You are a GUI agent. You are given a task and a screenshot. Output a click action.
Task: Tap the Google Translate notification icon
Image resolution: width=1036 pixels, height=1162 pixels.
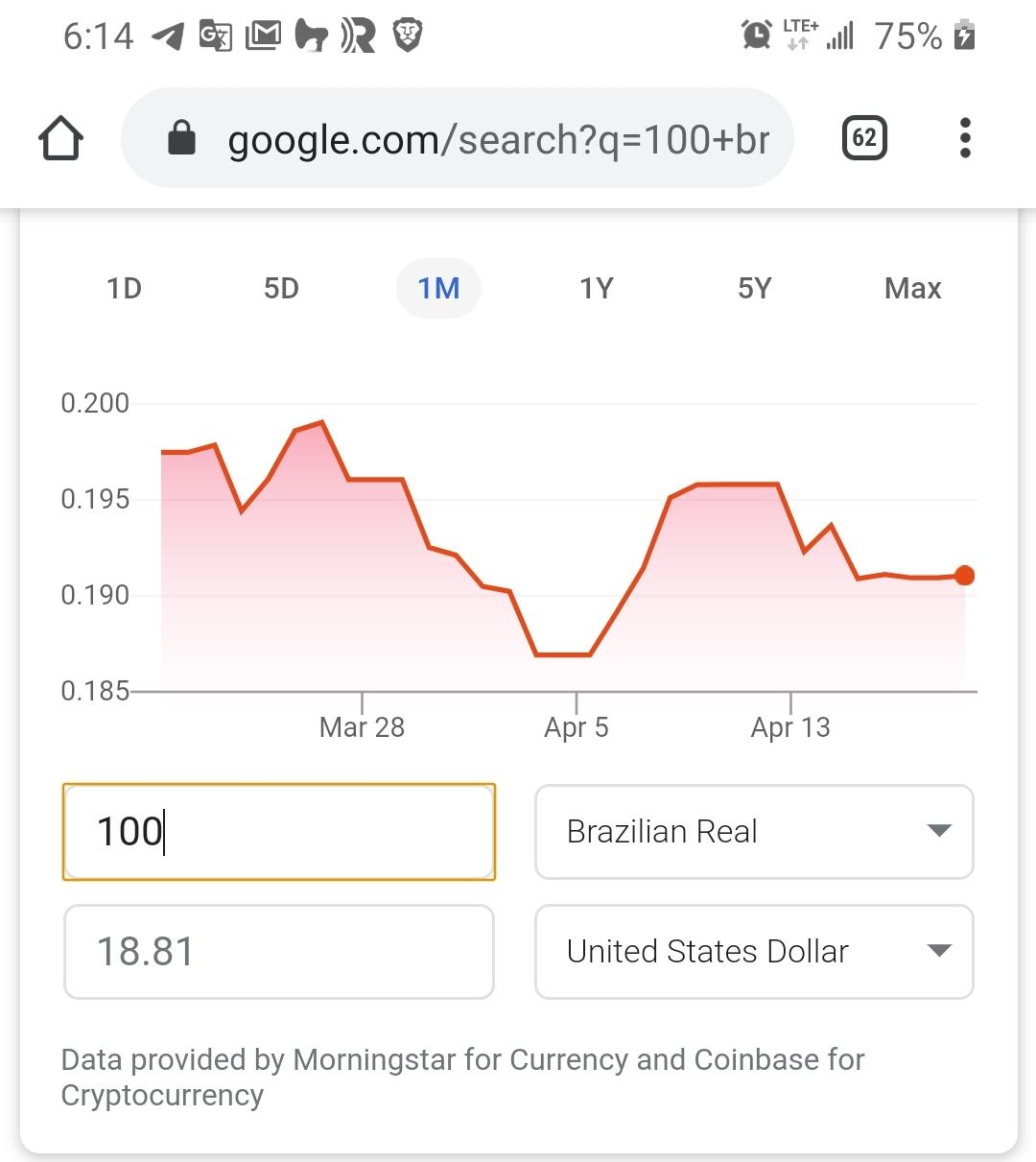pos(215,36)
